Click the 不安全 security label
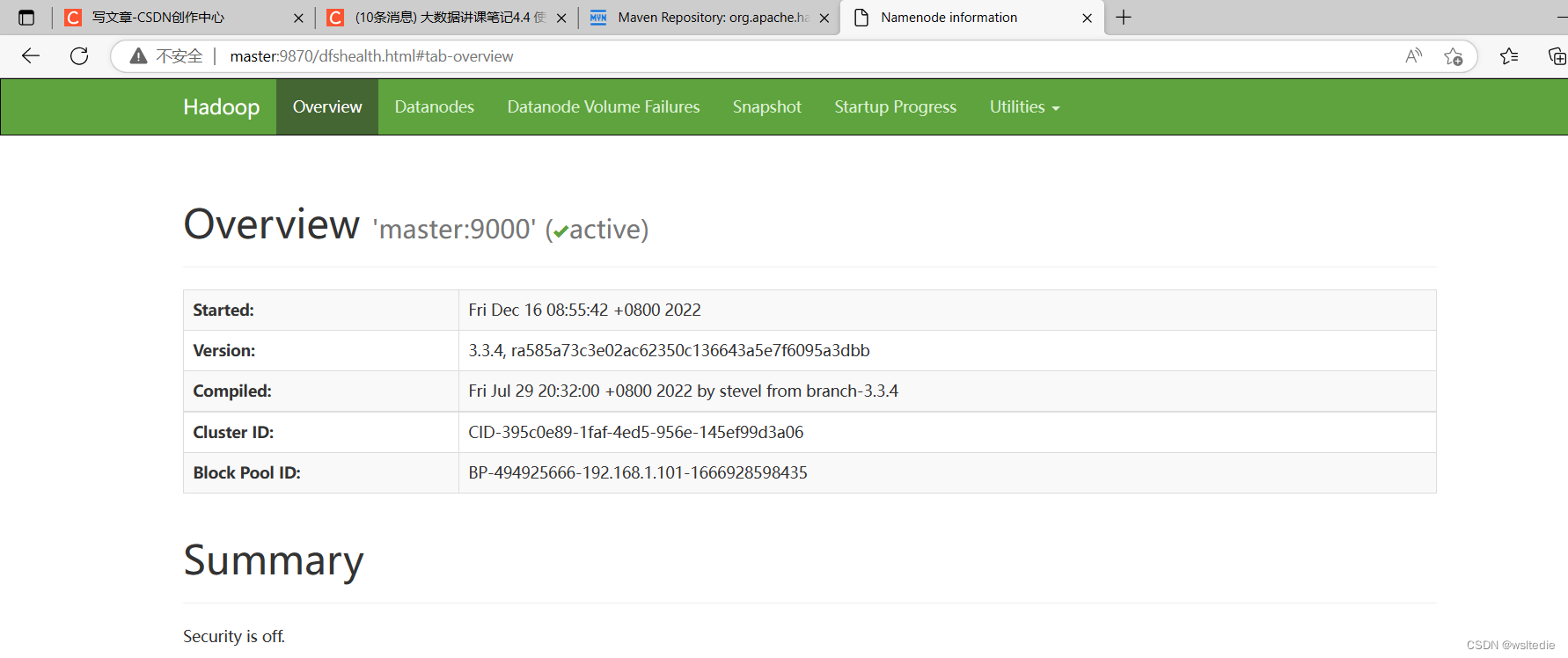This screenshot has width=1568, height=658. click(180, 56)
